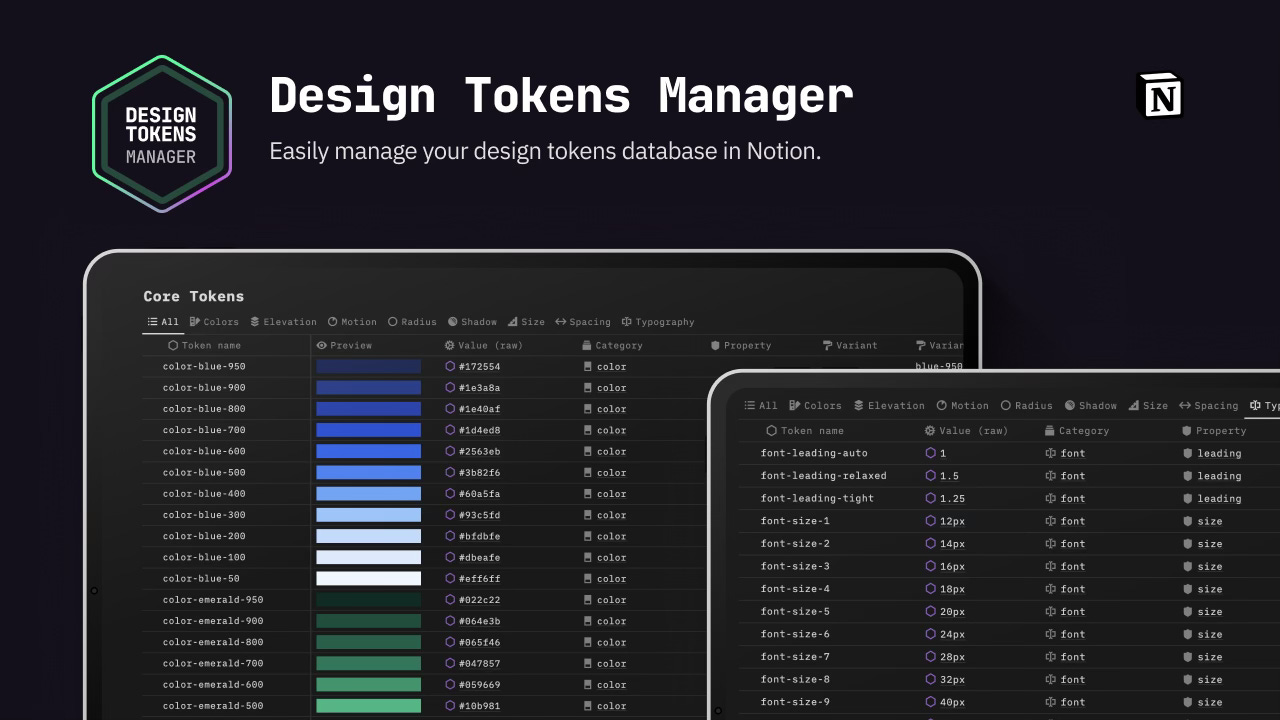The image size is (1280, 720).
Task: Click the color category icon in color-blue-950 row
Action: (x=588, y=366)
